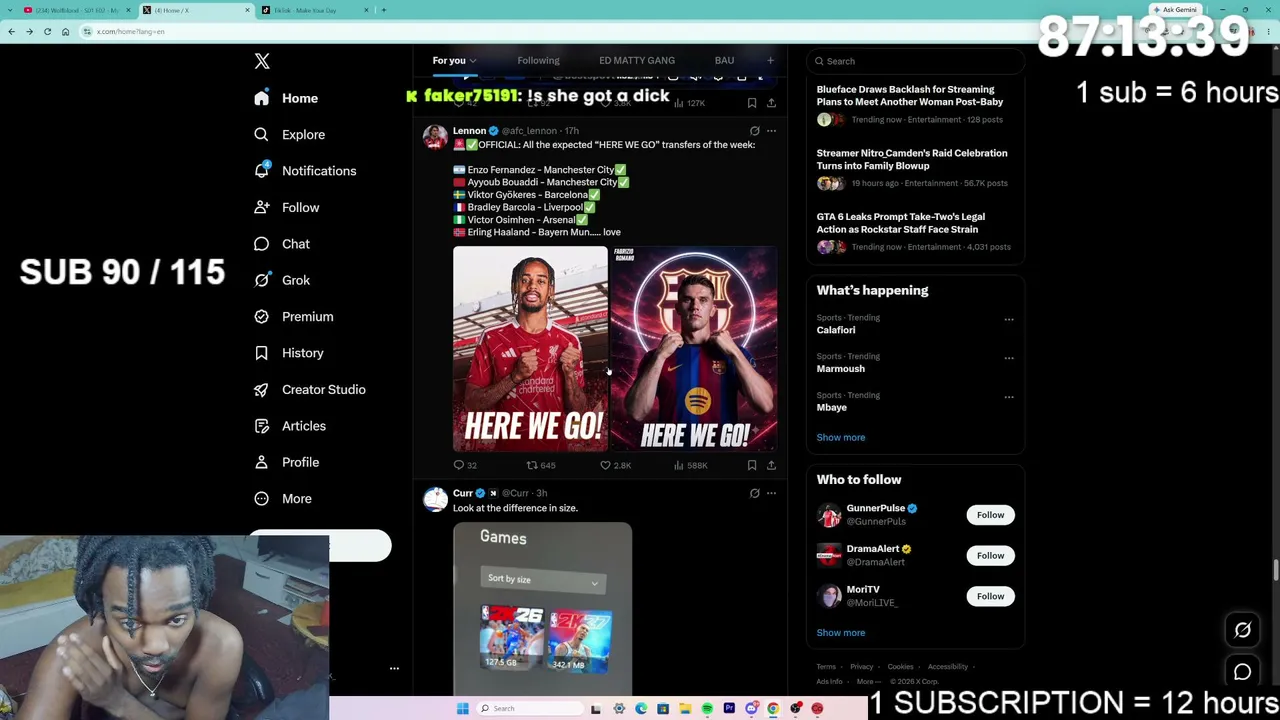Open the Blueface Draws Backlash news story
The width and height of the screenshot is (1280, 720).
point(910,96)
